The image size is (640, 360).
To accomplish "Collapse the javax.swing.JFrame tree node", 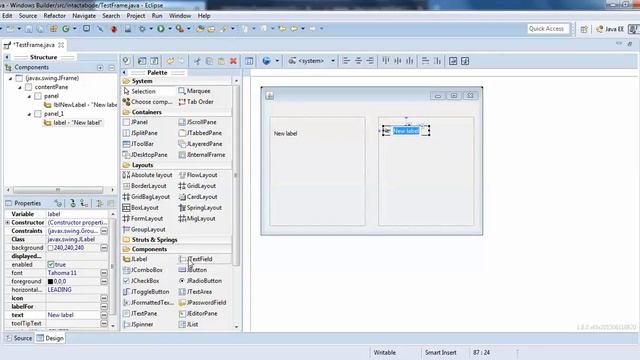I will 10,78.
